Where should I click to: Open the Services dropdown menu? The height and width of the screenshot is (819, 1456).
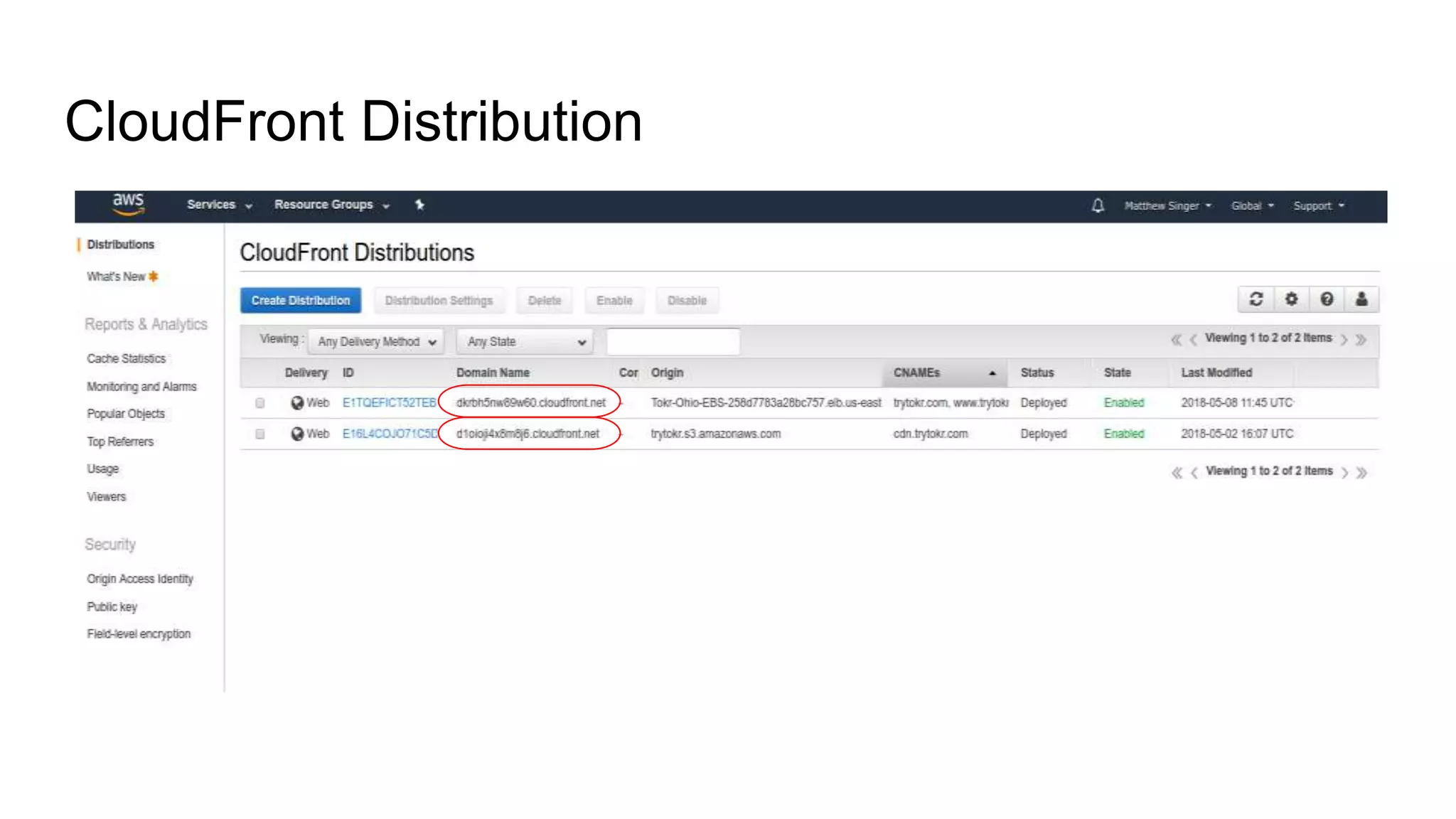coord(220,205)
